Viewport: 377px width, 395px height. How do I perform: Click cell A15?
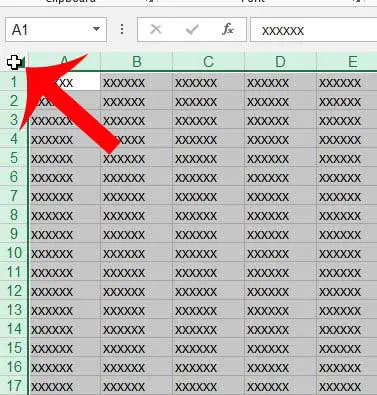pyautogui.click(x=65, y=348)
